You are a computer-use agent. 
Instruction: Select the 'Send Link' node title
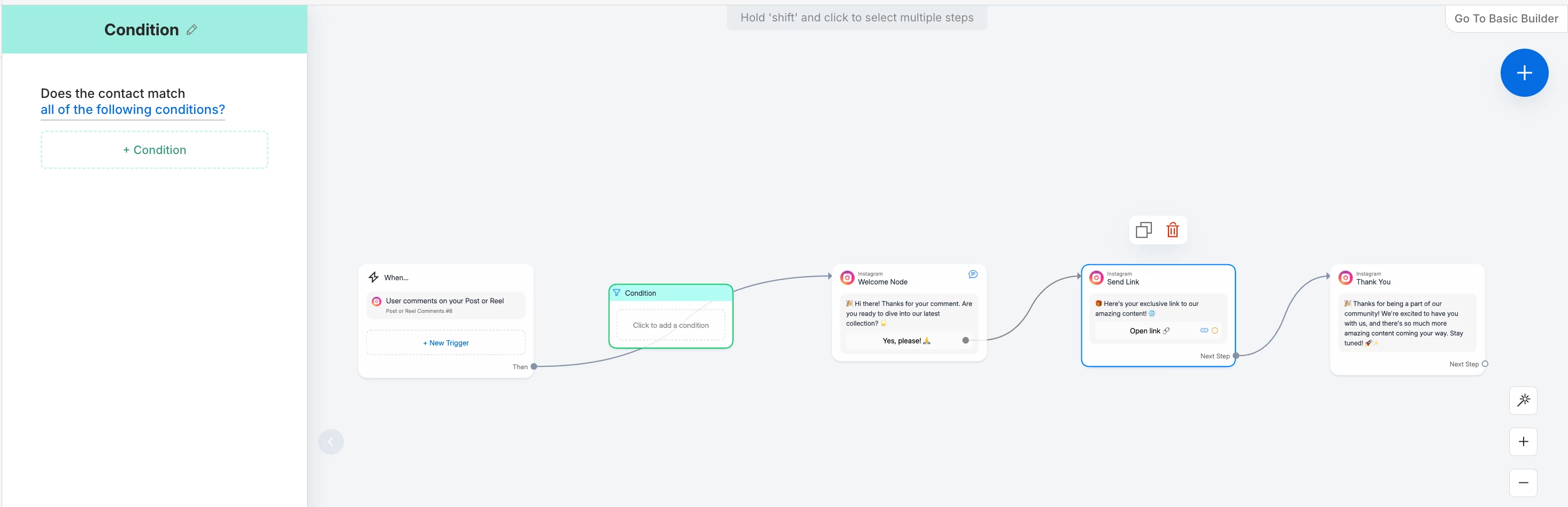(x=1123, y=282)
